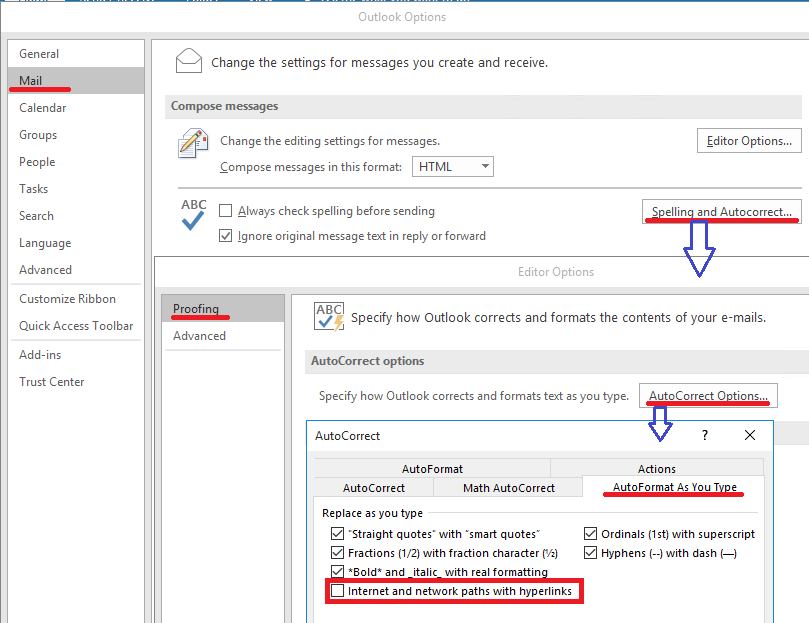Open Advanced category in Outlook Options sidebar
Viewport: 809px width, 623px height.
76,270
